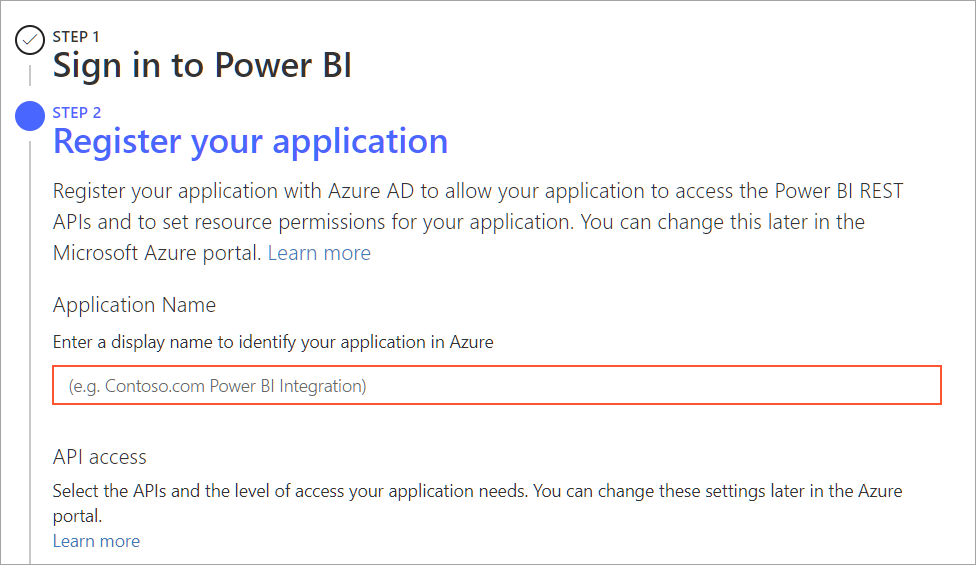Click the Step 1 completed checkmark icon
The width and height of the screenshot is (976, 565).
[x=31, y=41]
